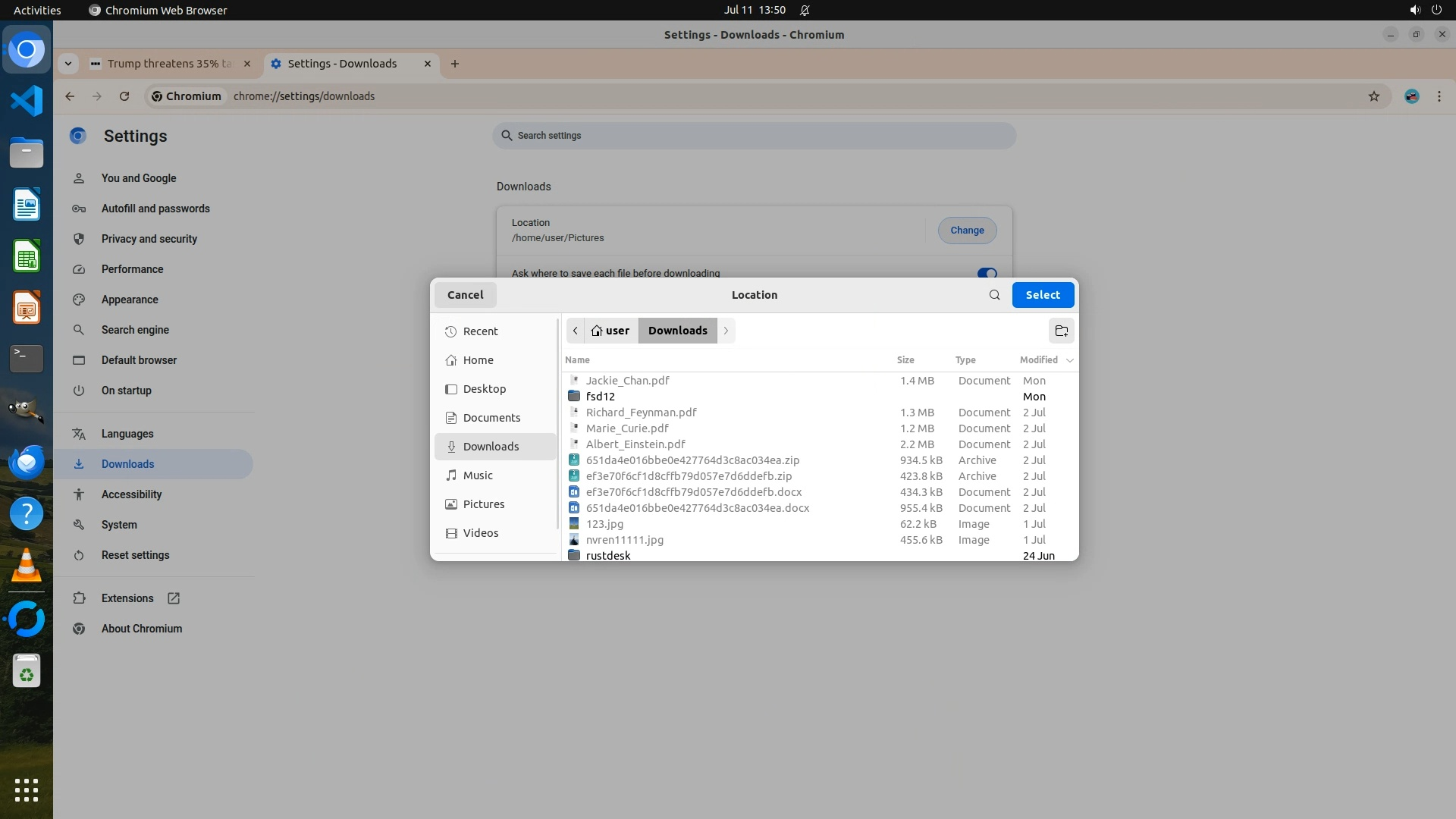Click the create new folder icon
Viewport: 1456px width, 819px height.
point(1061,331)
